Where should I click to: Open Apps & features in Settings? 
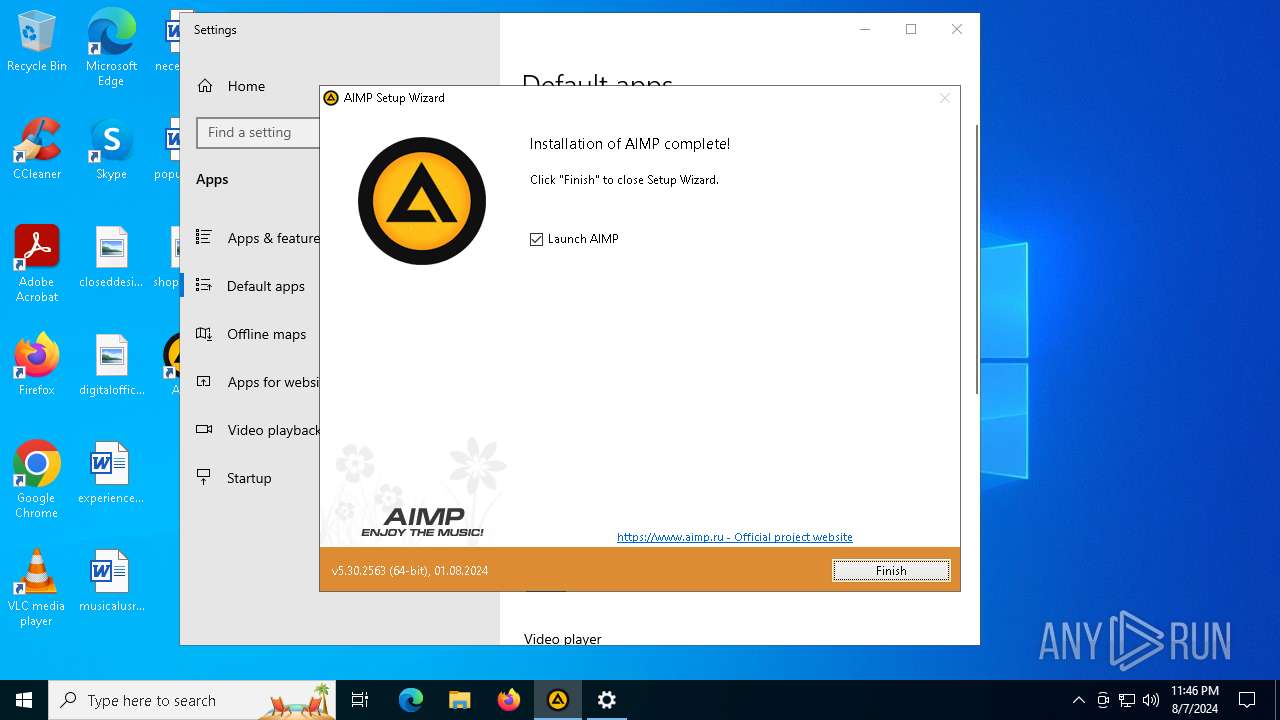coord(258,238)
